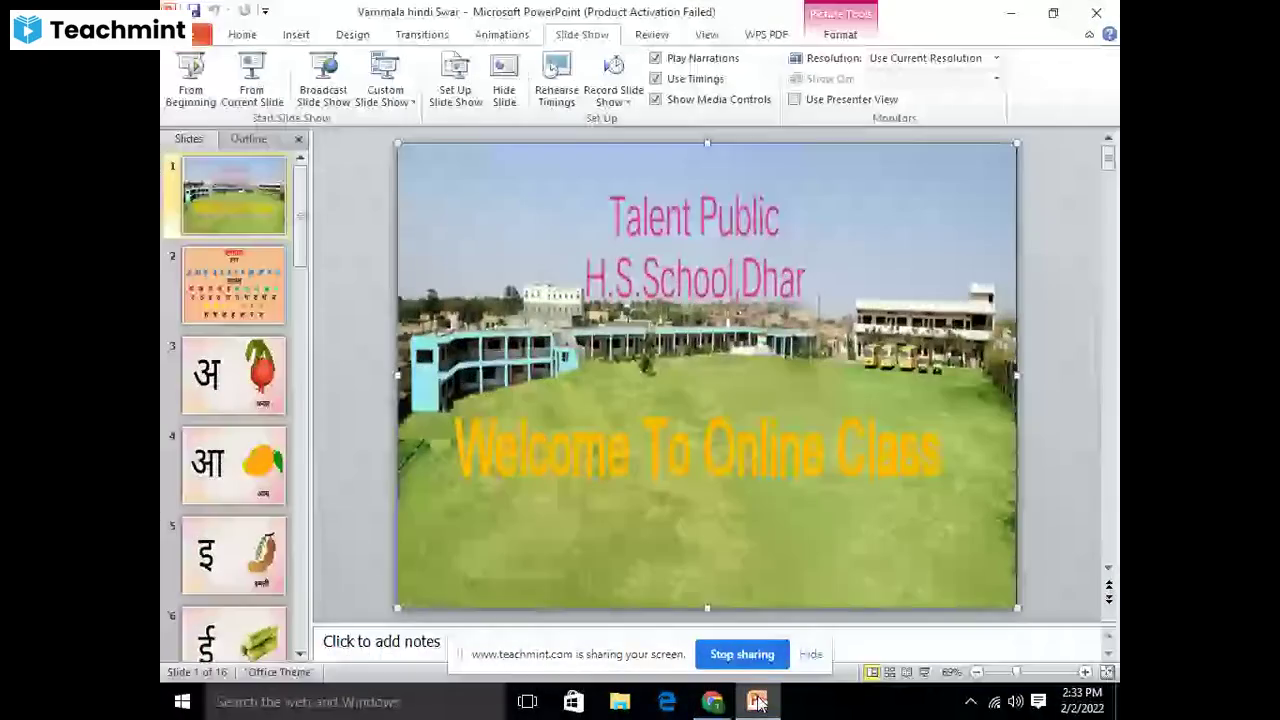Open the Home ribbon tab
The width and height of the screenshot is (1280, 720).
242,34
